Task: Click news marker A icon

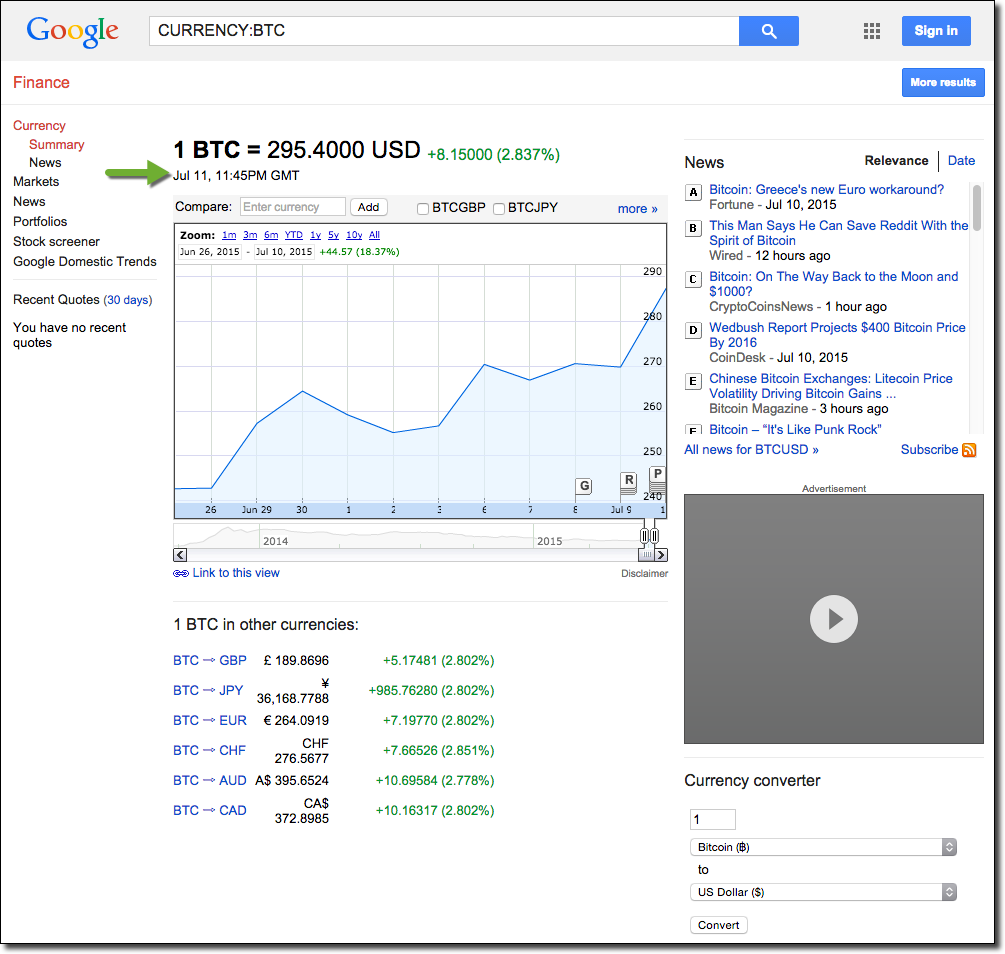Action: 693,192
